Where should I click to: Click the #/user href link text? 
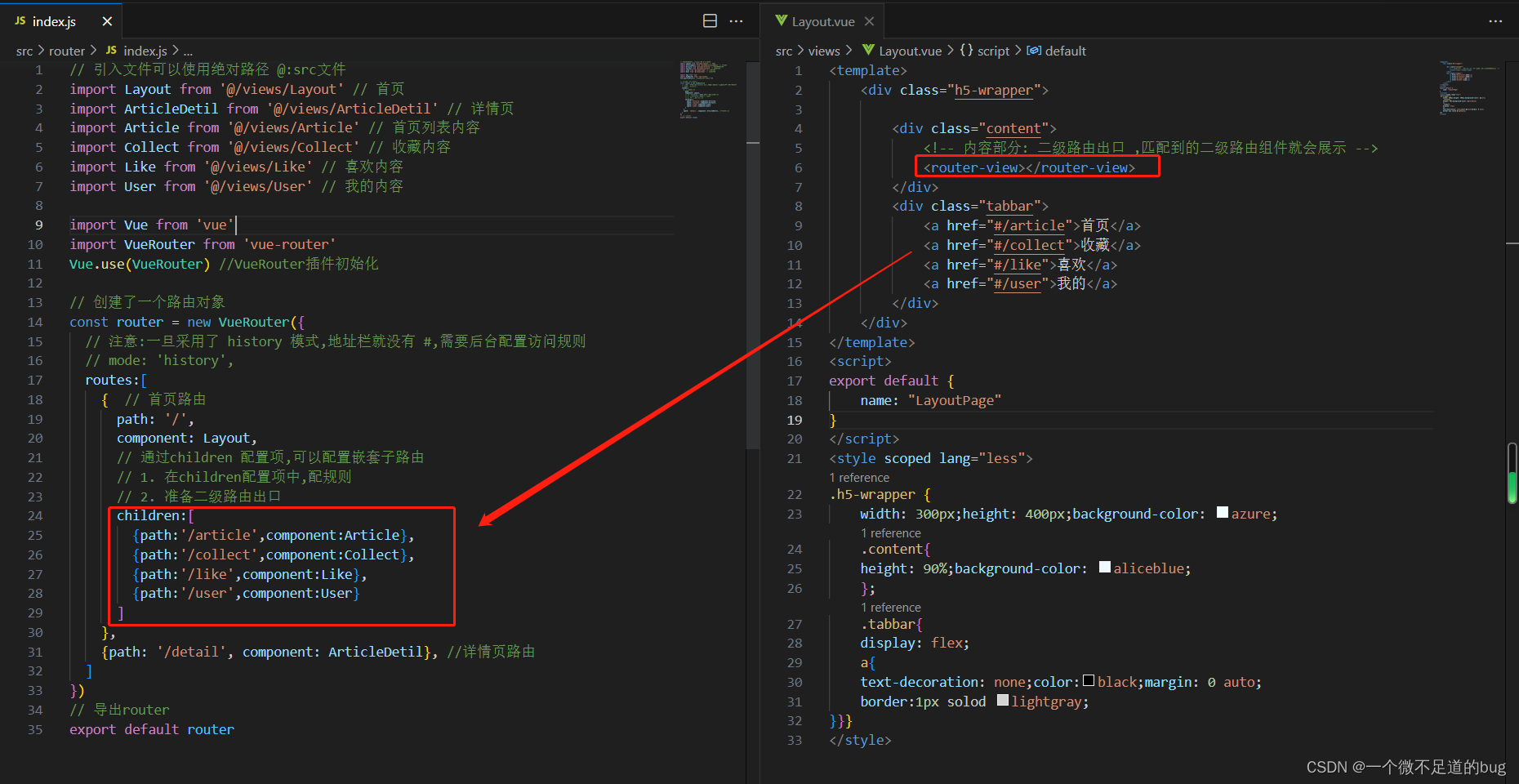1018,283
